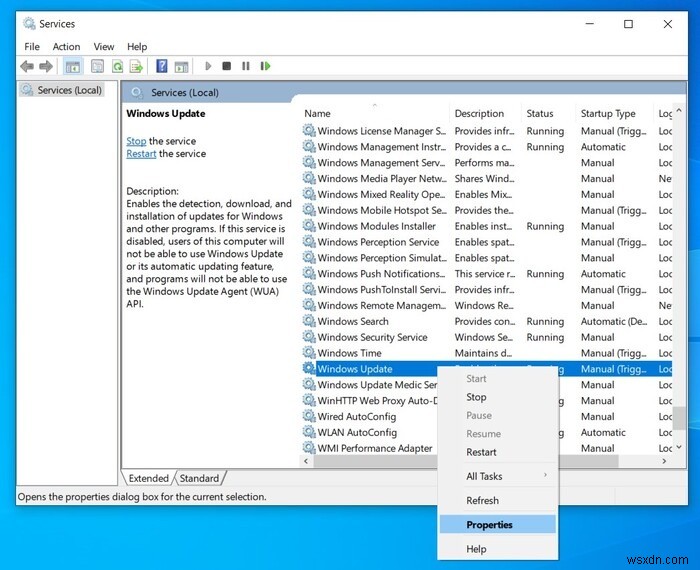The width and height of the screenshot is (700, 570).
Task: Click the Refresh toolbar icon
Action: [x=117, y=66]
